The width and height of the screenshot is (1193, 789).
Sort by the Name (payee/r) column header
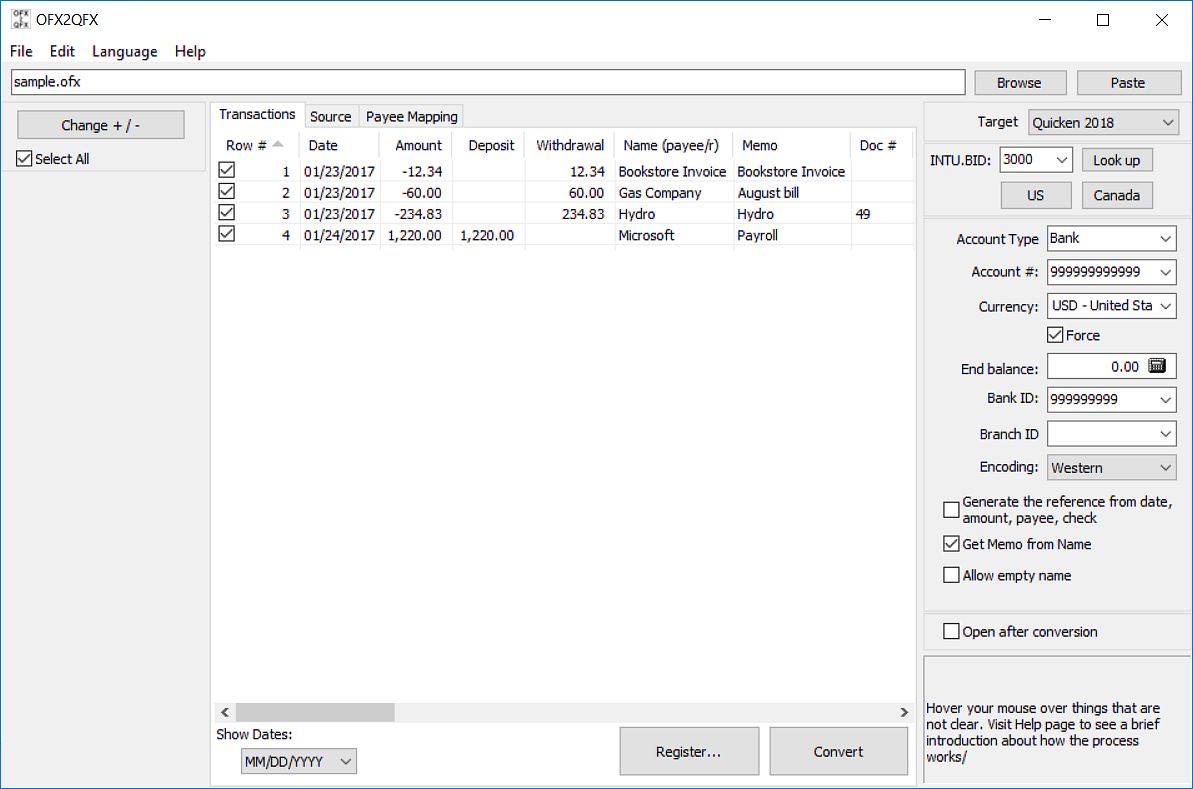pos(673,145)
